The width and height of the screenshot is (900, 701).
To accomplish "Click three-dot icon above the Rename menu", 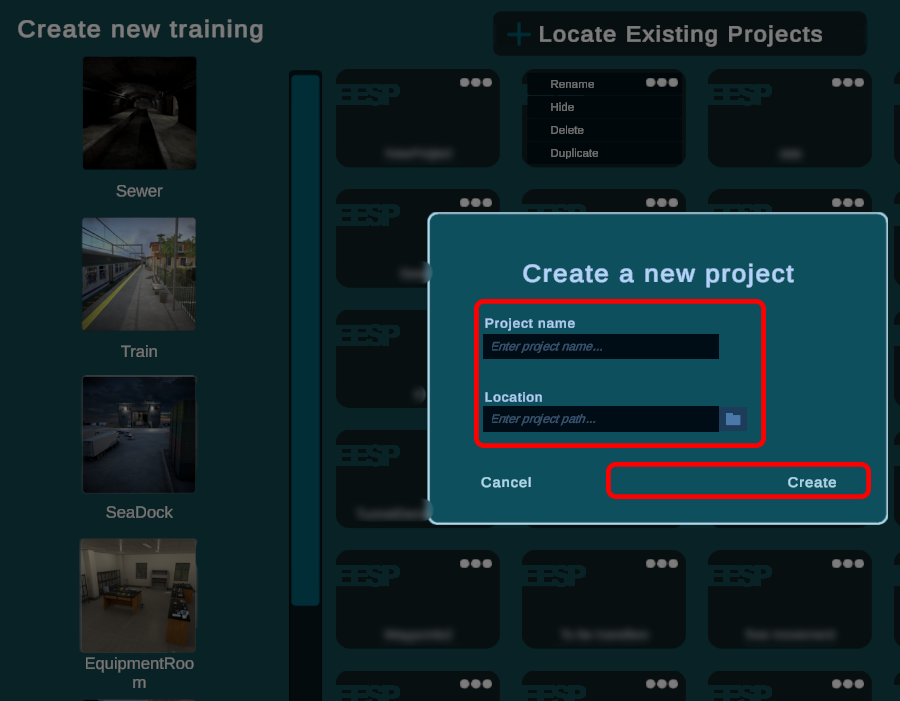I will pyautogui.click(x=662, y=83).
